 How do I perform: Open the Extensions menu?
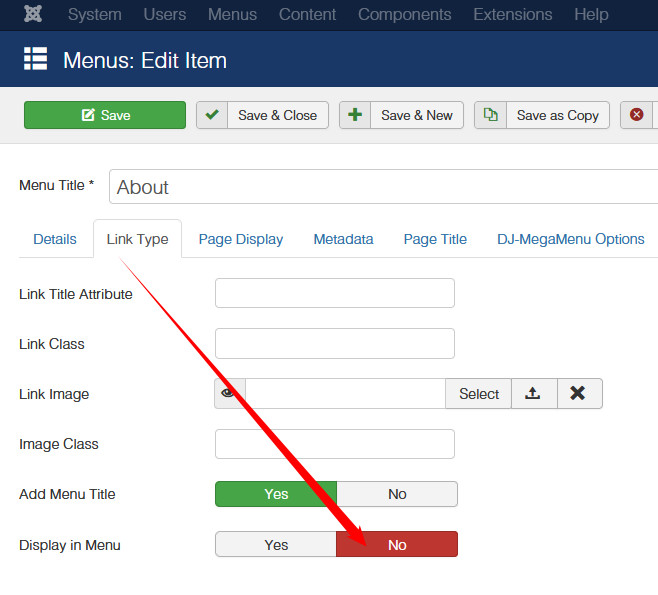pyautogui.click(x=512, y=15)
